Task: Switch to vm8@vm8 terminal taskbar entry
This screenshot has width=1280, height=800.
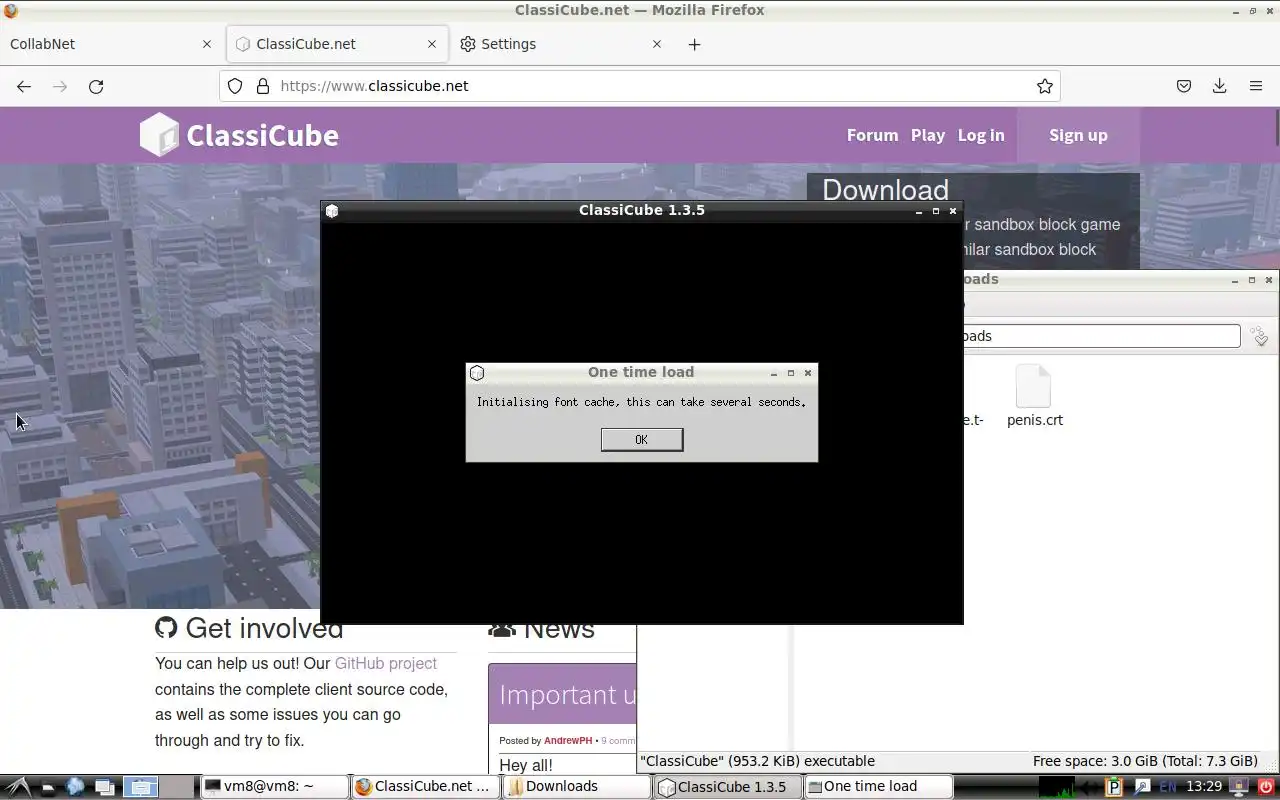Action: click(274, 787)
